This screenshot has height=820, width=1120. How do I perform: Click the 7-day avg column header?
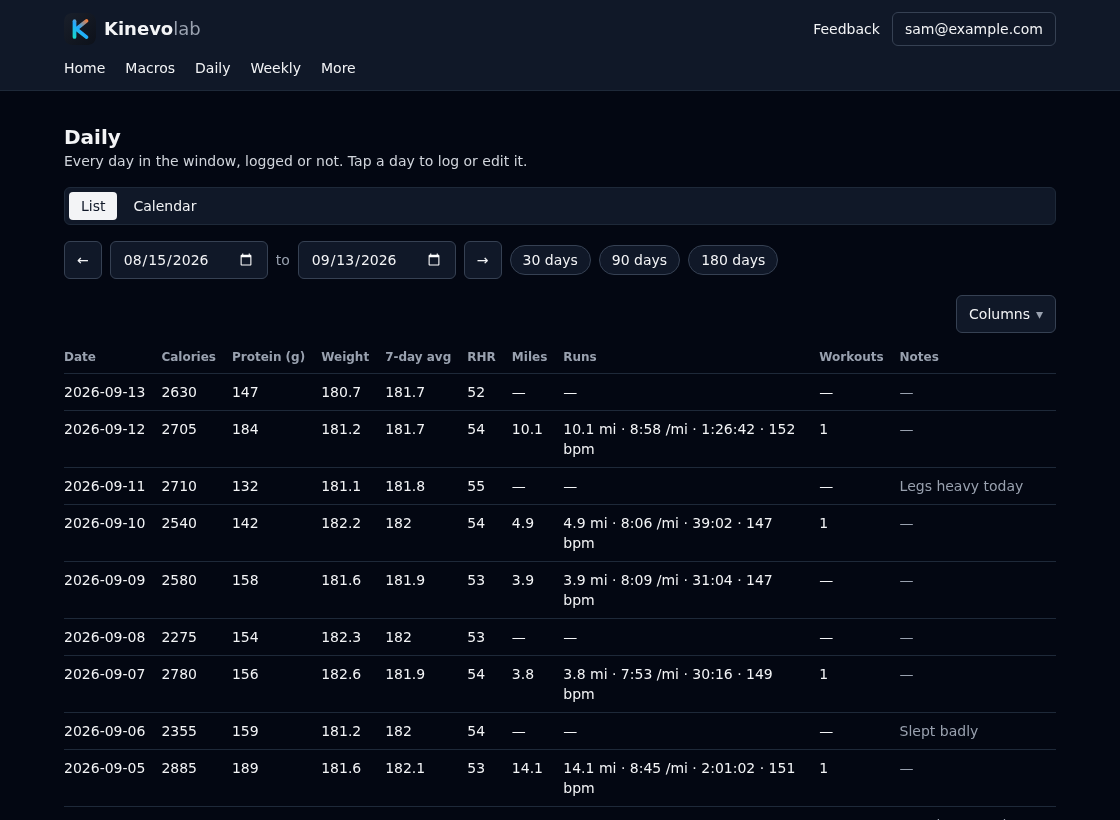pyautogui.click(x=418, y=356)
